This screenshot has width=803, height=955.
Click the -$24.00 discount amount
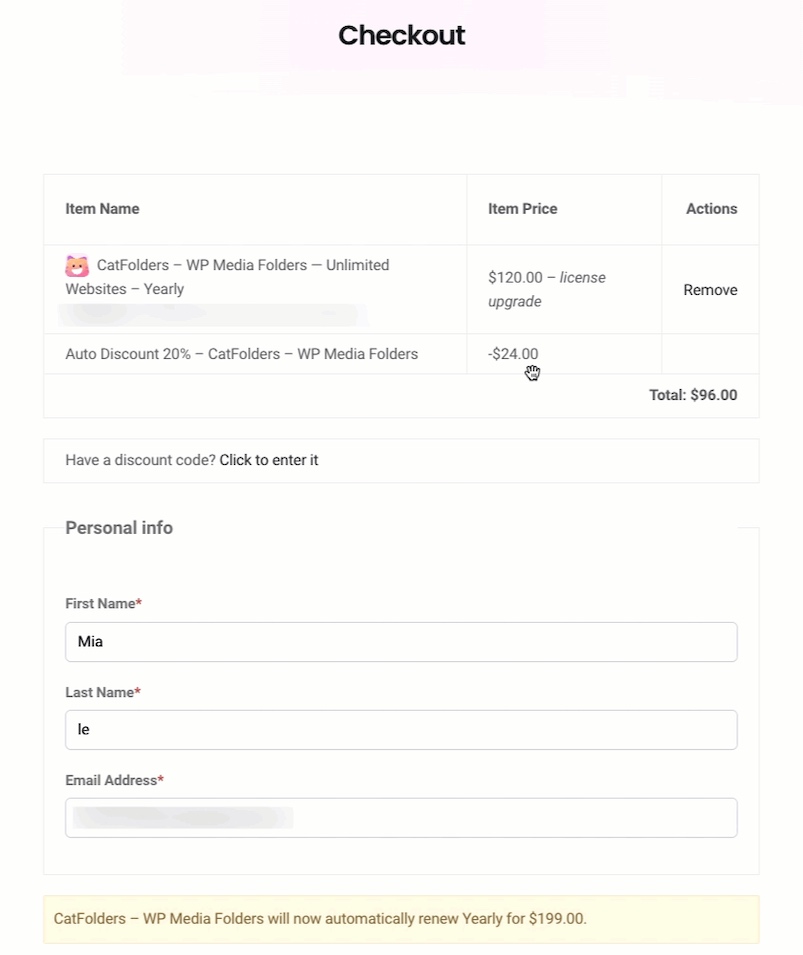513,354
